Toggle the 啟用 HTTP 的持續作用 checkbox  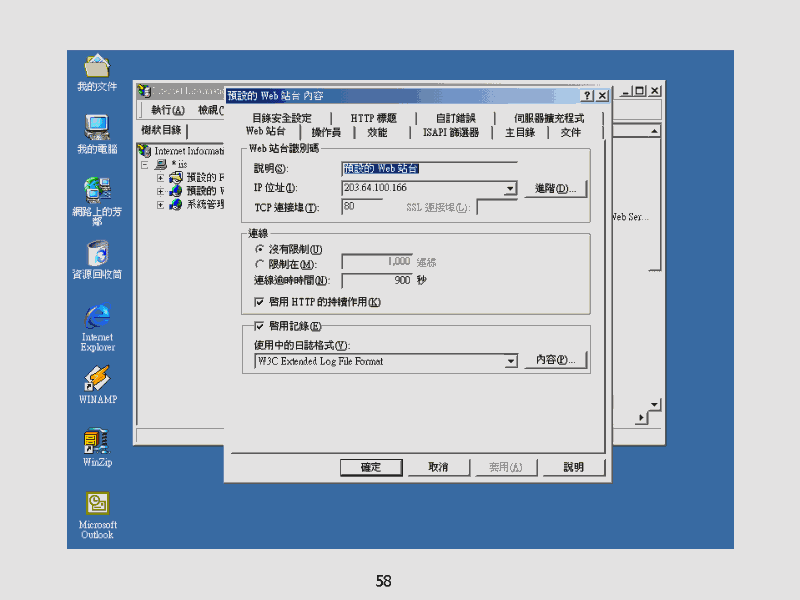pos(260,302)
